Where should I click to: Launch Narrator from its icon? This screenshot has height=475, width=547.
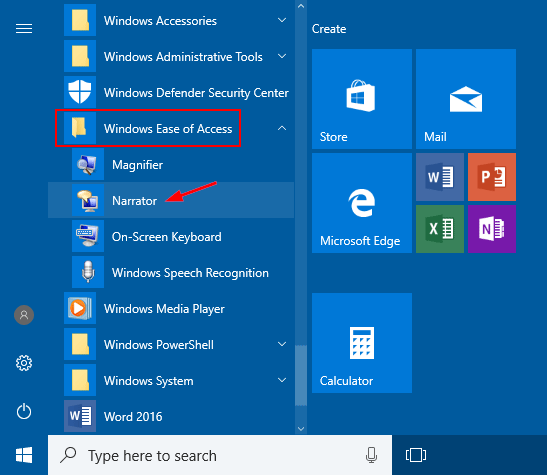click(x=88, y=200)
